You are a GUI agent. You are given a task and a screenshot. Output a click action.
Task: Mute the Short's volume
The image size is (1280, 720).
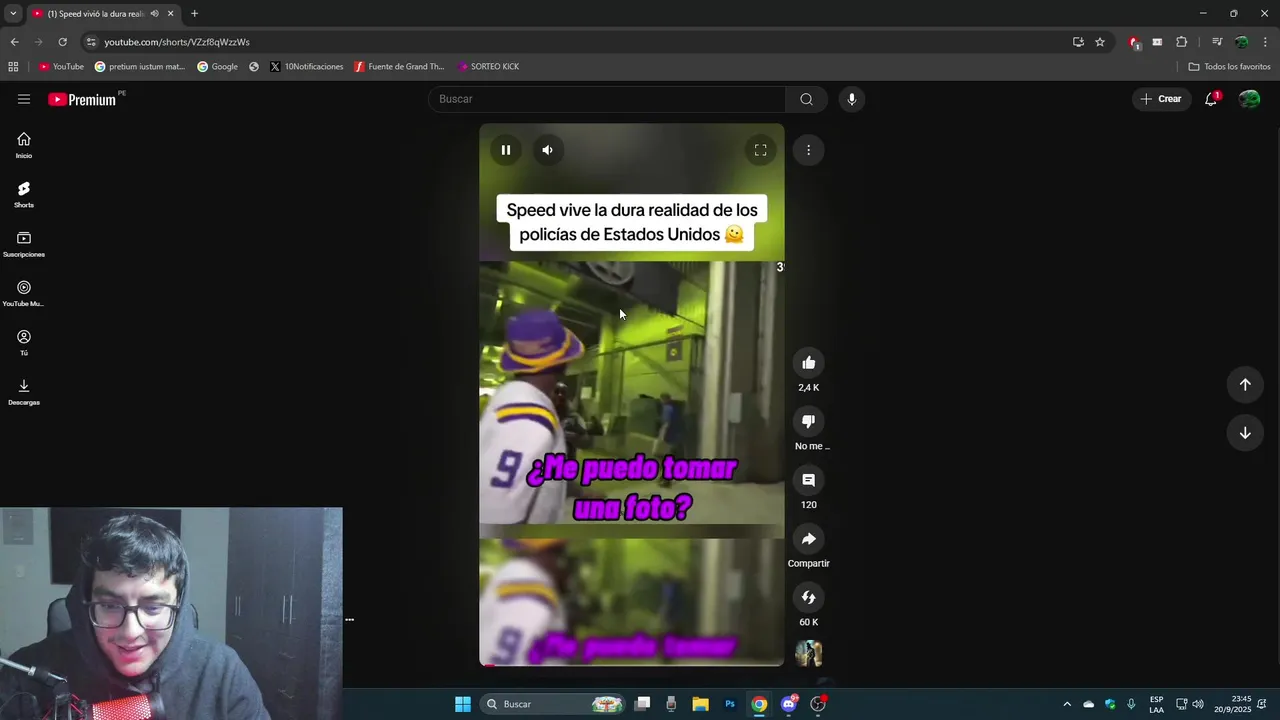[547, 150]
